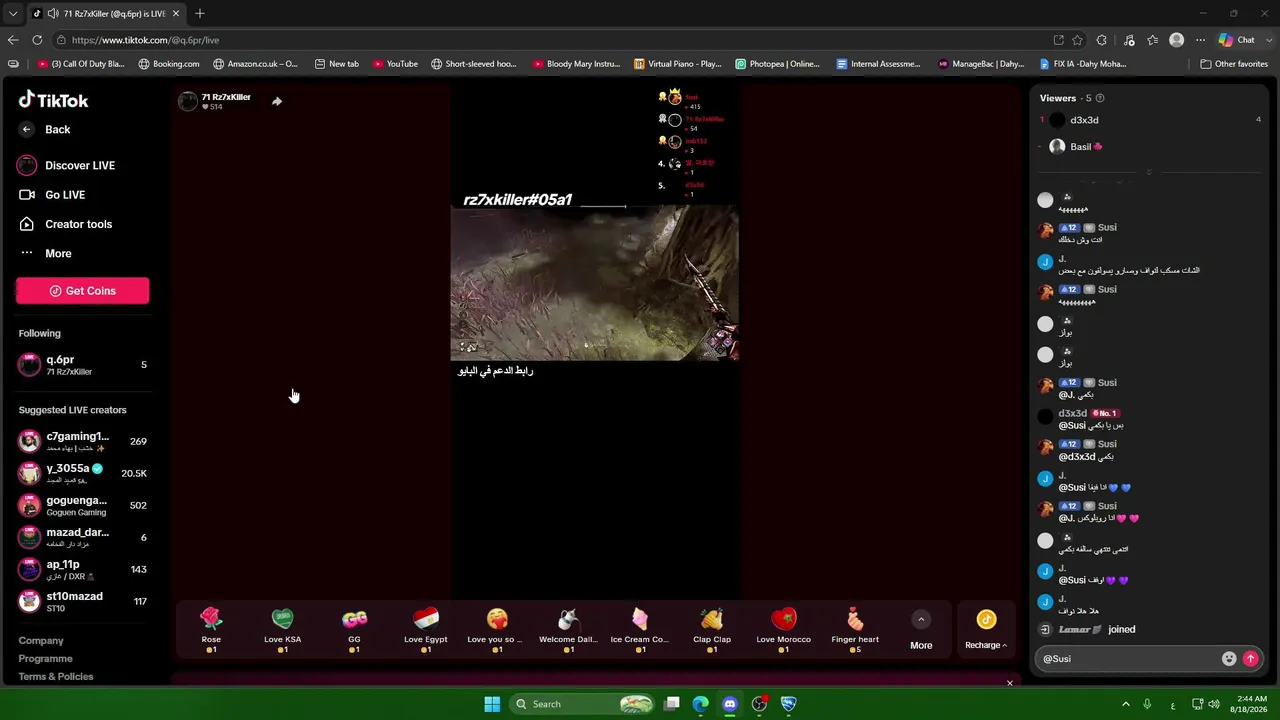Open the Windows Start menu
This screenshot has height=720, width=1280.
pyautogui.click(x=492, y=704)
